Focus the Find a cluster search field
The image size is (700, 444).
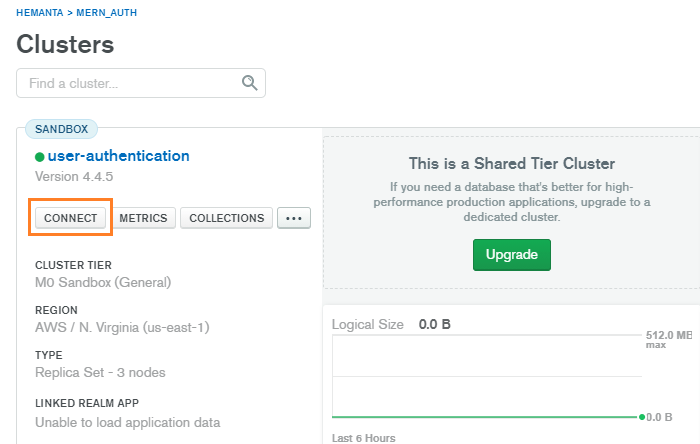point(130,83)
